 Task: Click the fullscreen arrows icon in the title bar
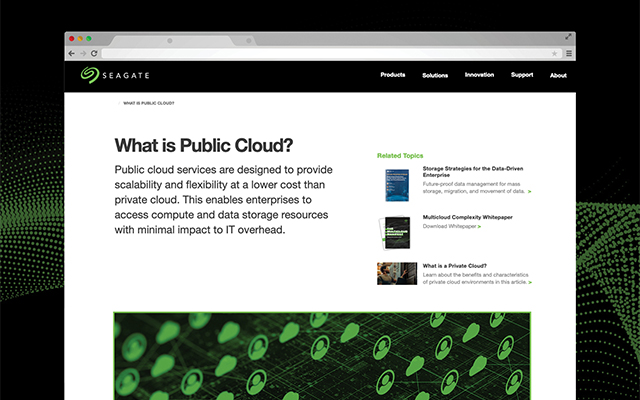point(568,37)
